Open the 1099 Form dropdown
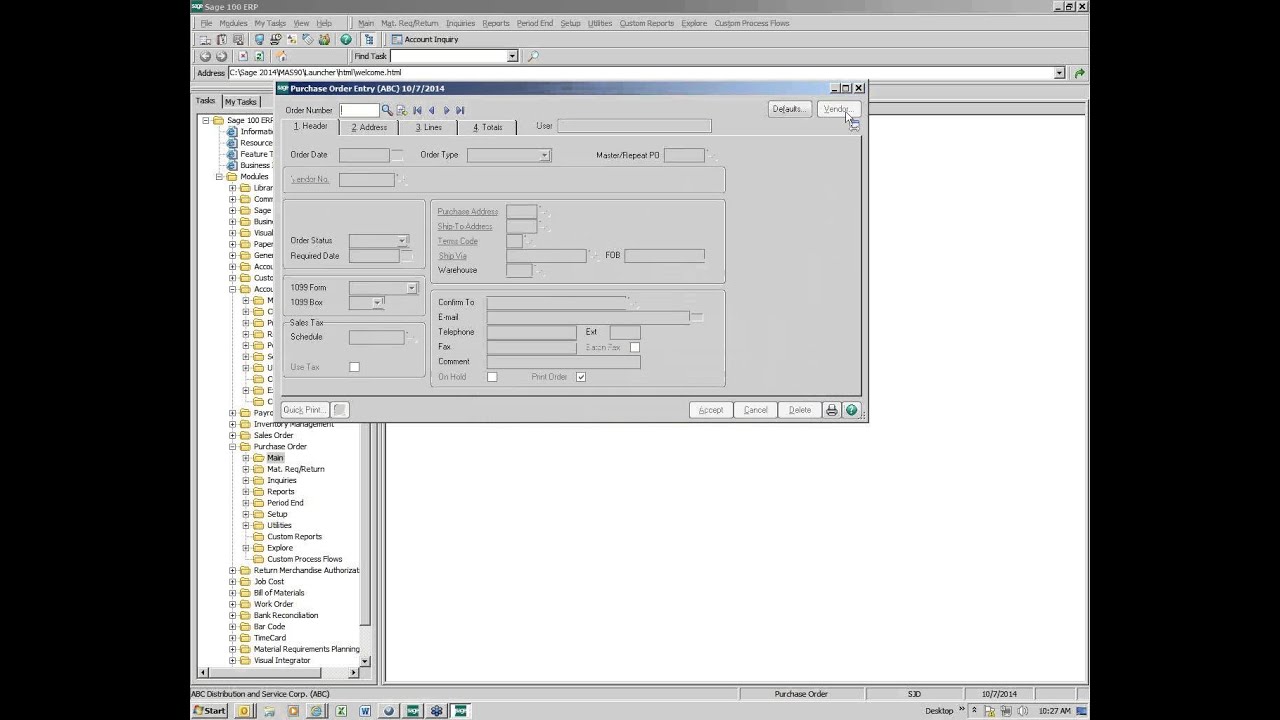 (x=411, y=288)
